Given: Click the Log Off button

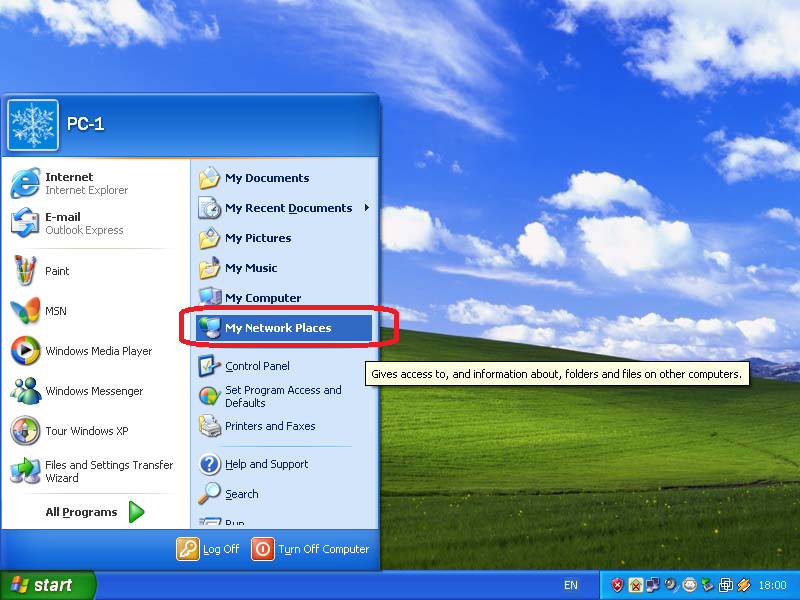Looking at the screenshot, I should [208, 549].
